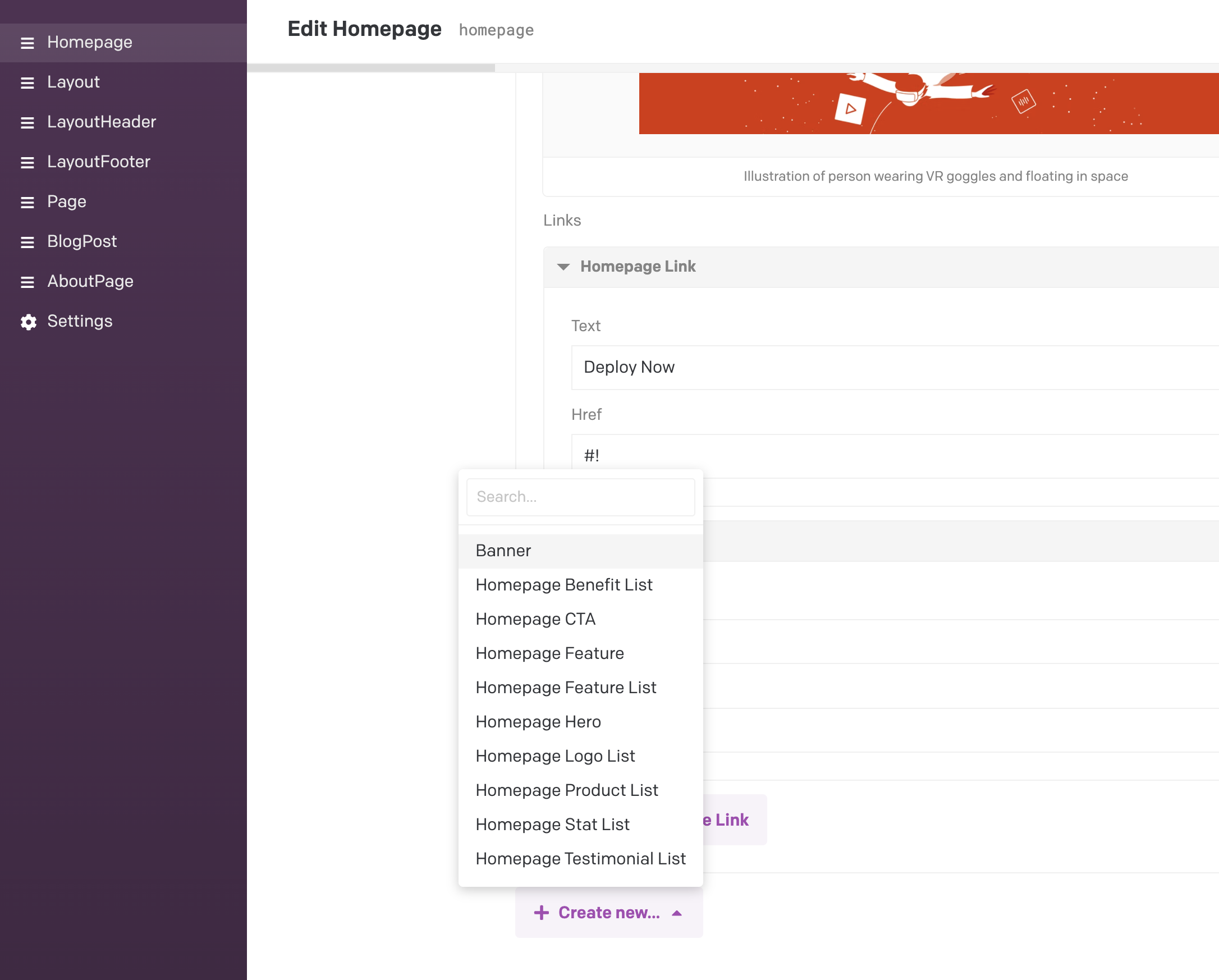Select Homepage Testimonial List entry

point(580,859)
